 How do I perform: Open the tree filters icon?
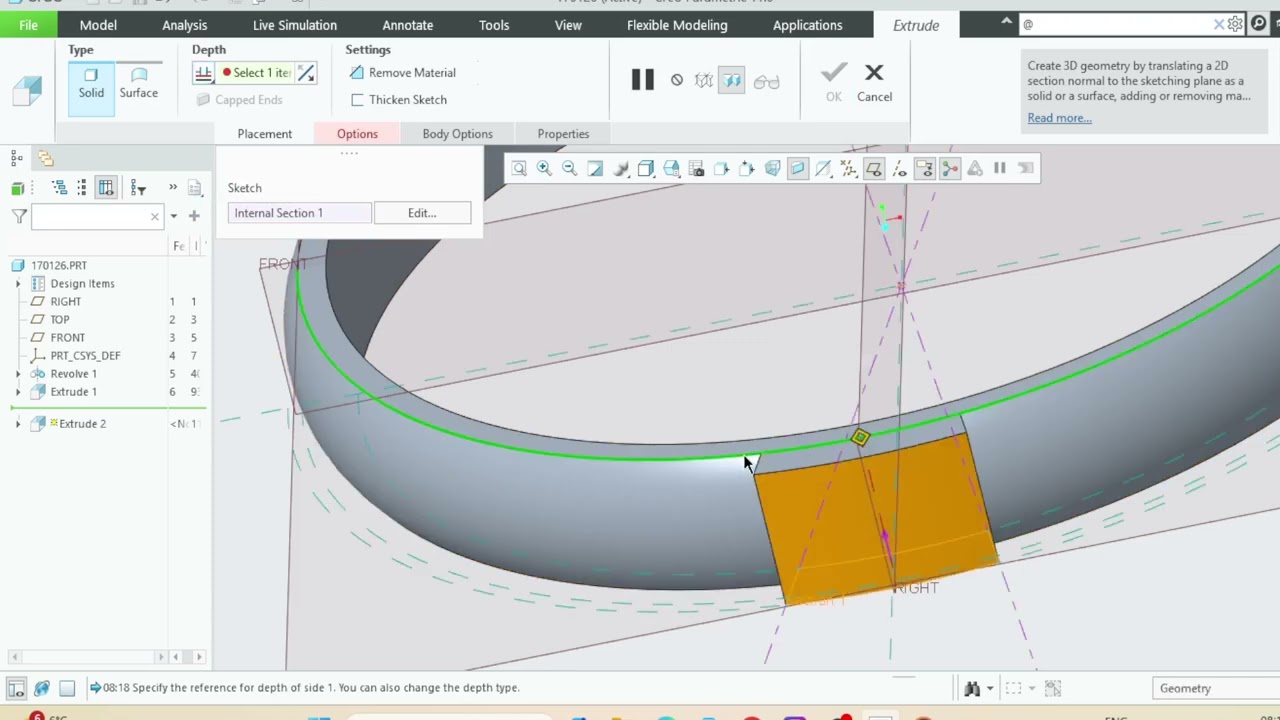138,187
